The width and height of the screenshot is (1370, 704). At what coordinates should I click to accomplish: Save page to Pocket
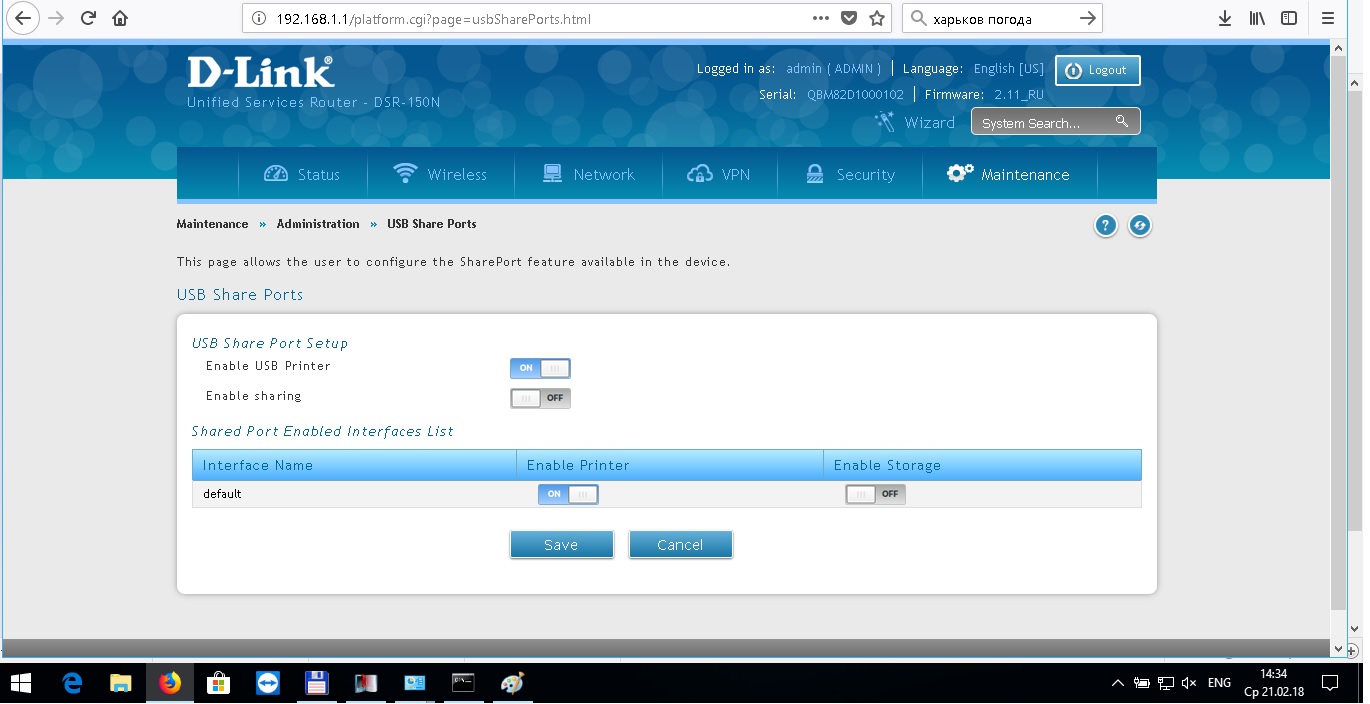[x=849, y=18]
